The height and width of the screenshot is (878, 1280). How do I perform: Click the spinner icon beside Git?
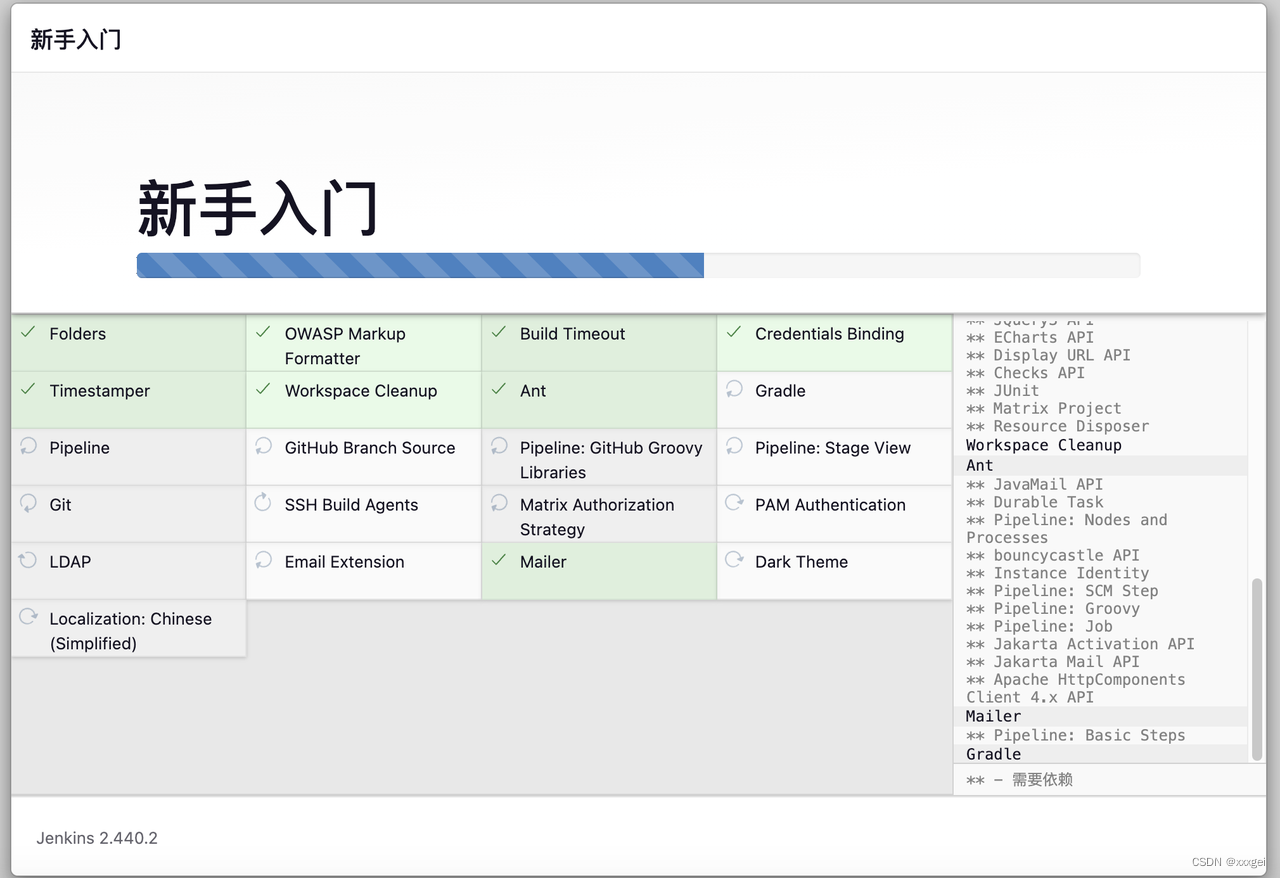click(28, 502)
